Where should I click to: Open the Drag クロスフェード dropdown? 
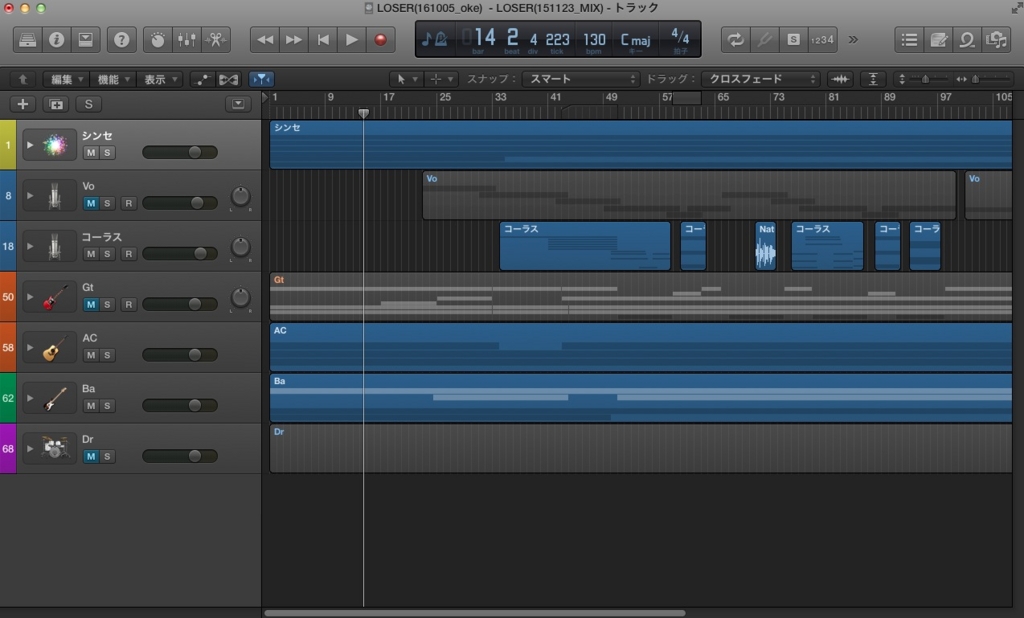pos(761,79)
